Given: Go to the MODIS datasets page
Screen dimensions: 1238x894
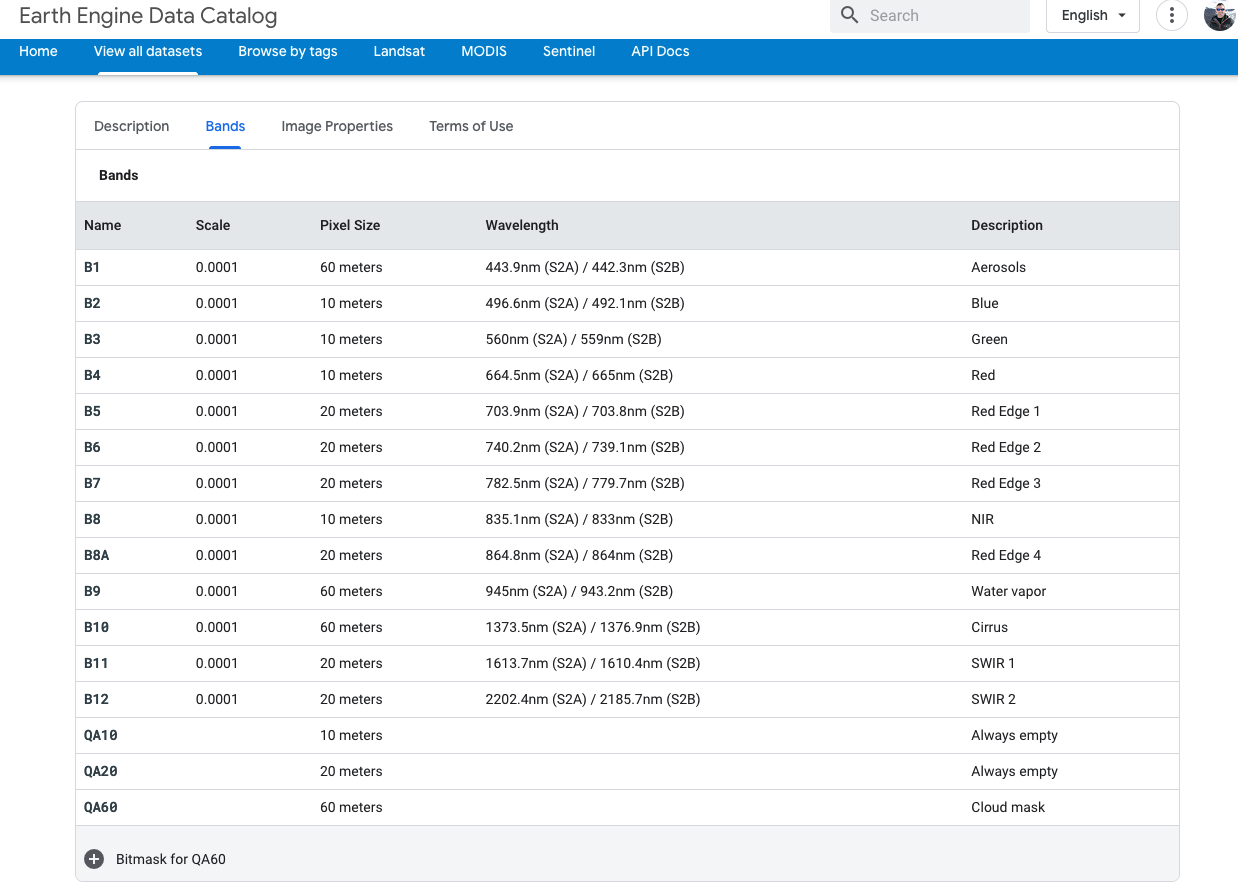Looking at the screenshot, I should pos(484,51).
